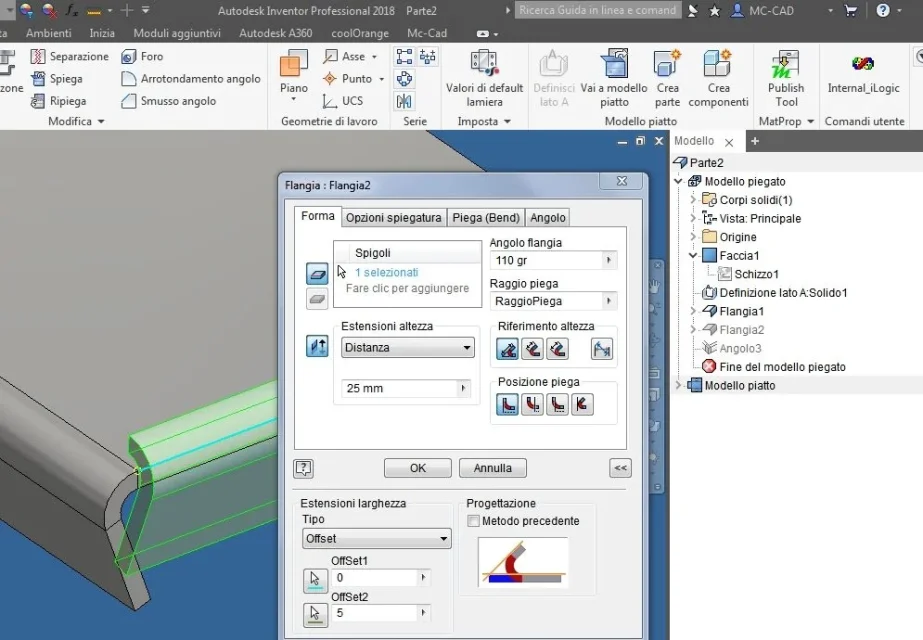Open the Distanza height extension dropdown
923x640 pixels.
[407, 347]
